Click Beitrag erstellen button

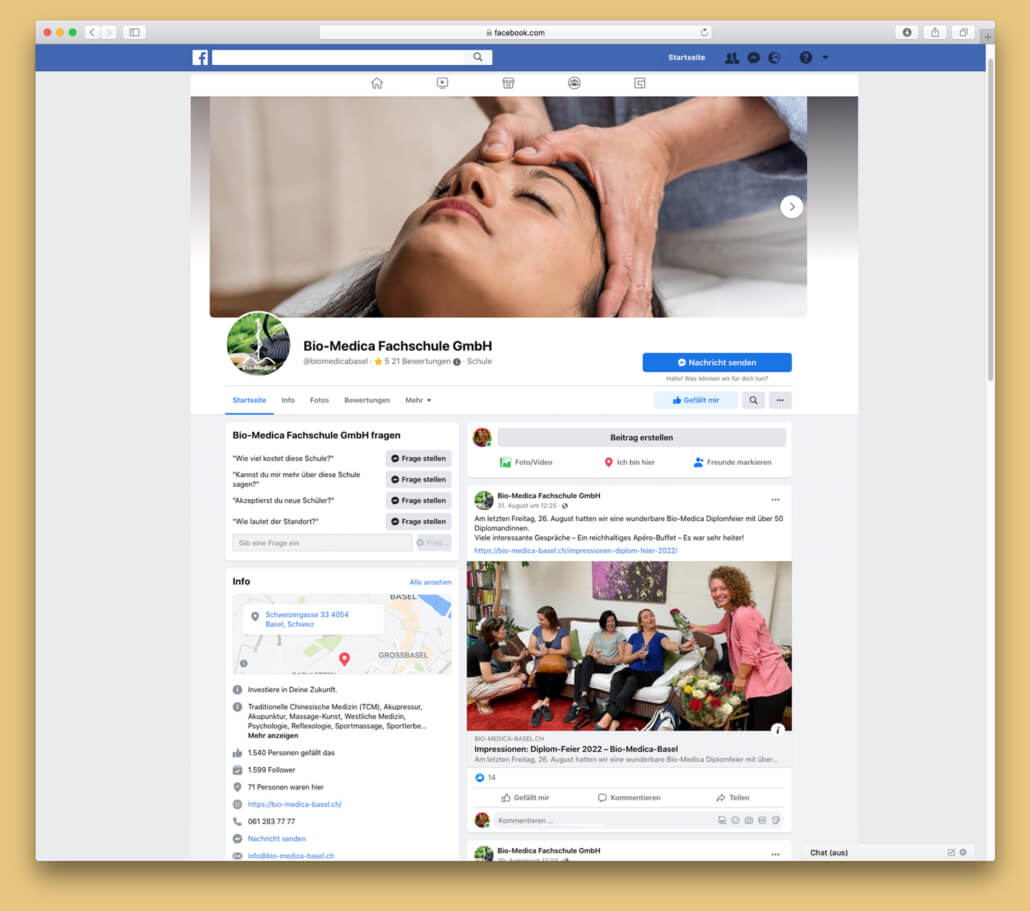tap(641, 437)
